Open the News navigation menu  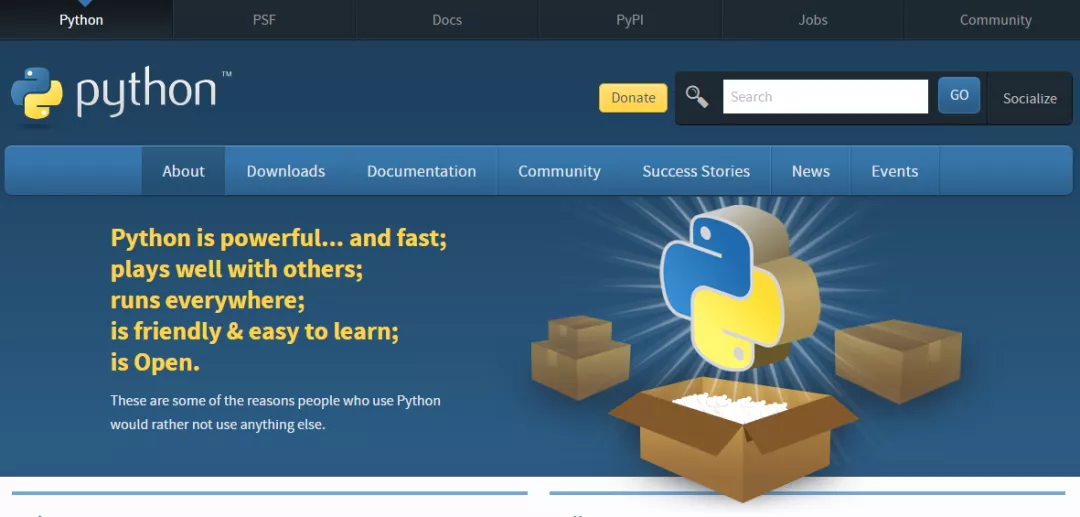click(x=811, y=171)
